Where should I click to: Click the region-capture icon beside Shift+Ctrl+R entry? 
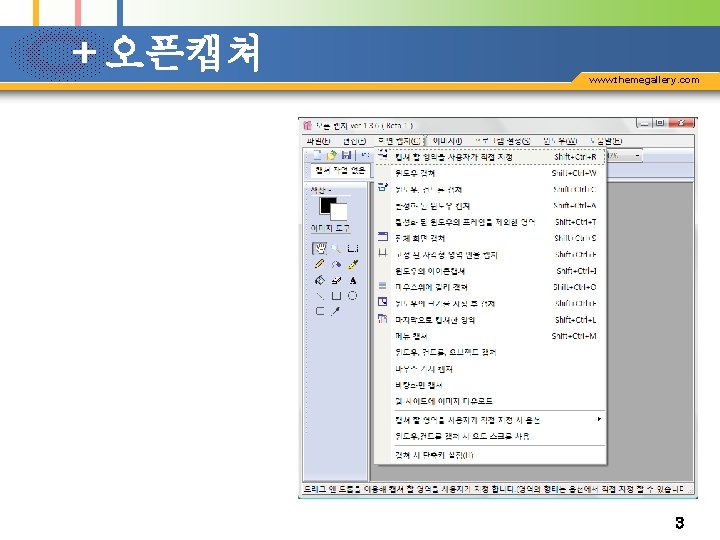(x=382, y=155)
